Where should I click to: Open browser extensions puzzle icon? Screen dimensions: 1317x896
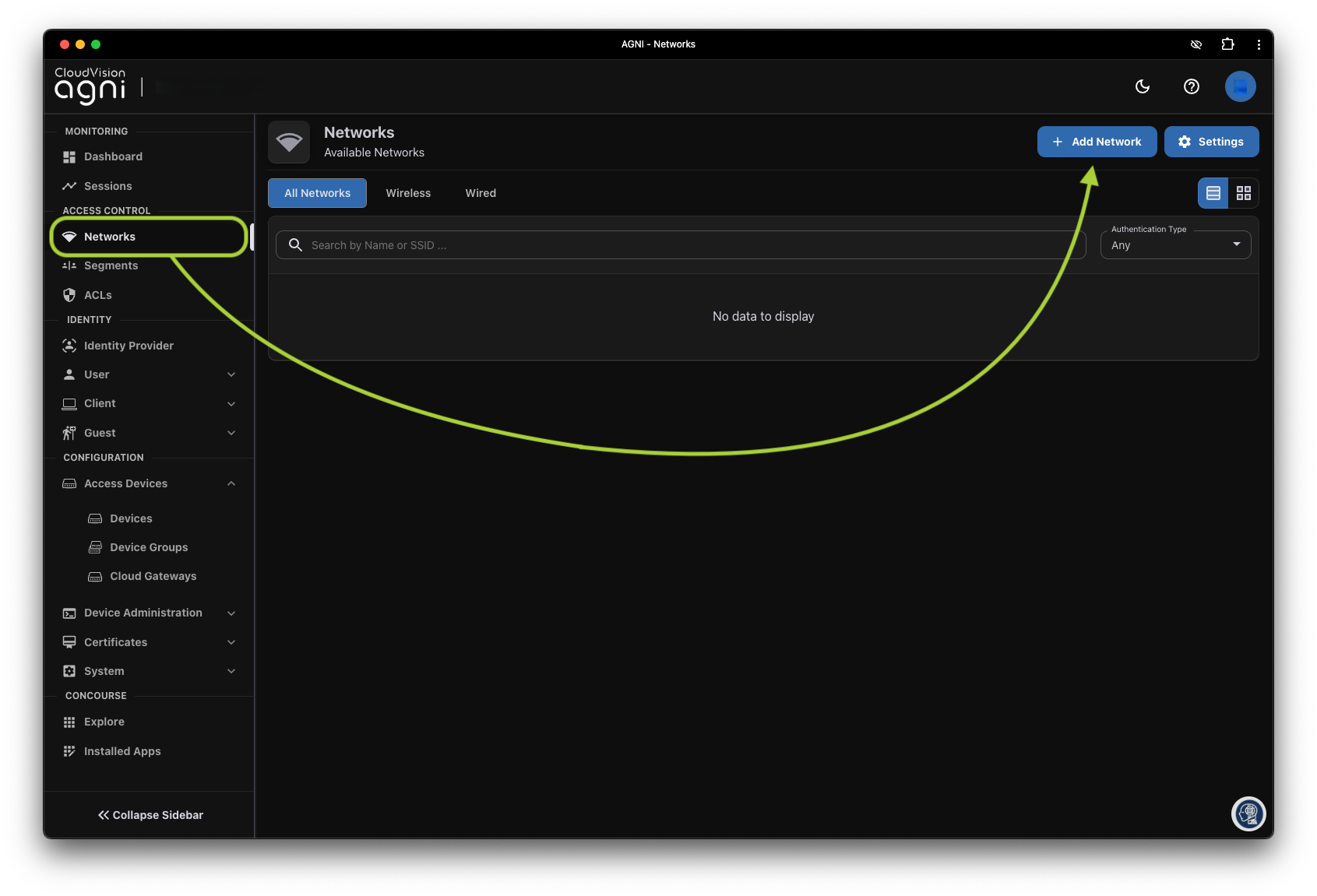(1227, 44)
